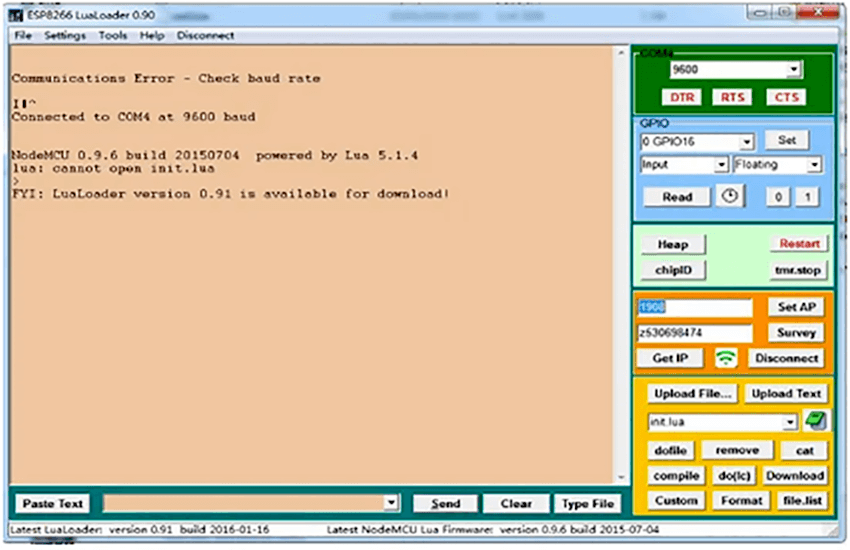
Task: Click the Custom button
Action: (676, 501)
